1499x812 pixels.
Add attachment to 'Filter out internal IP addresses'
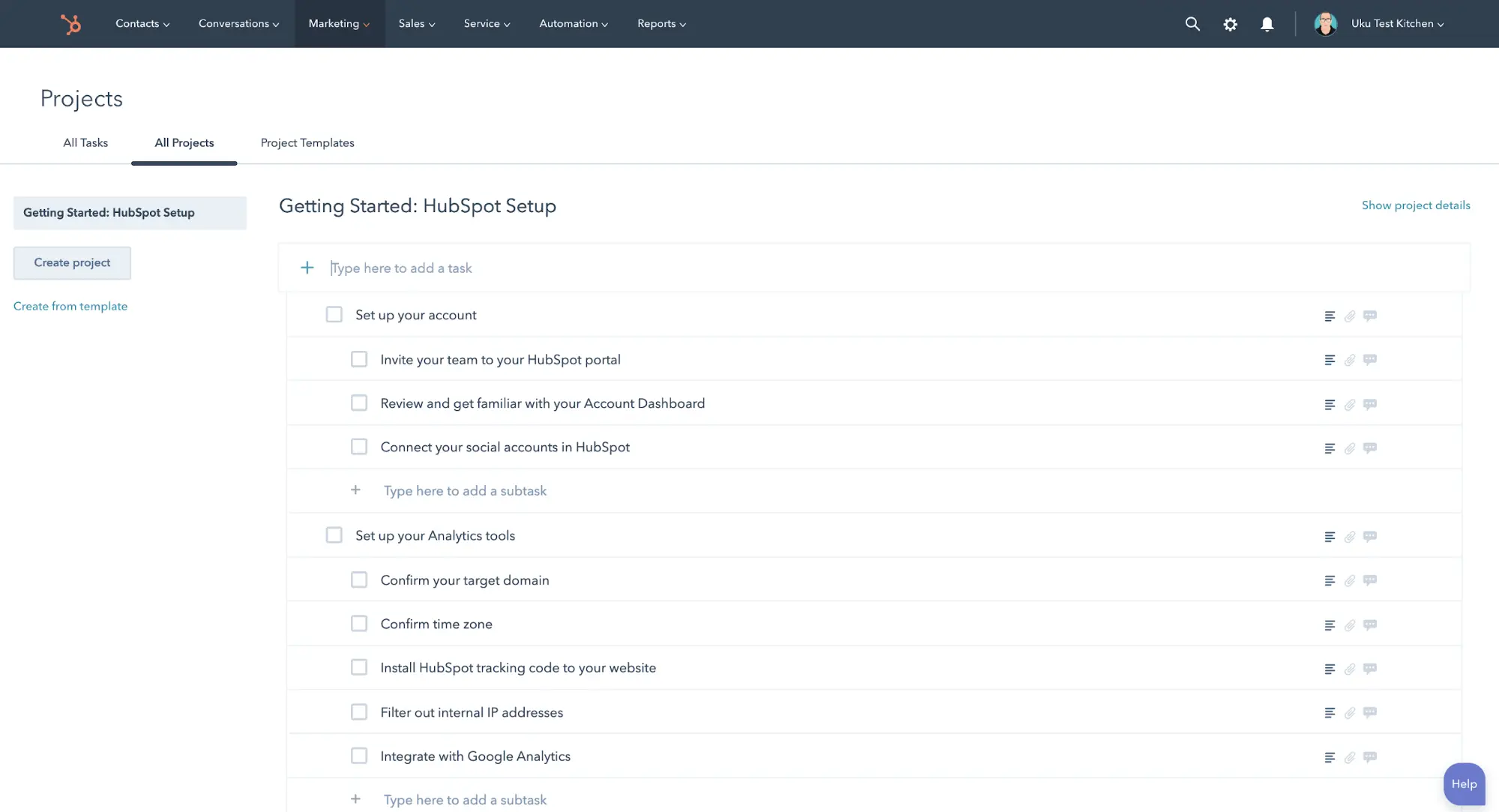1350,712
